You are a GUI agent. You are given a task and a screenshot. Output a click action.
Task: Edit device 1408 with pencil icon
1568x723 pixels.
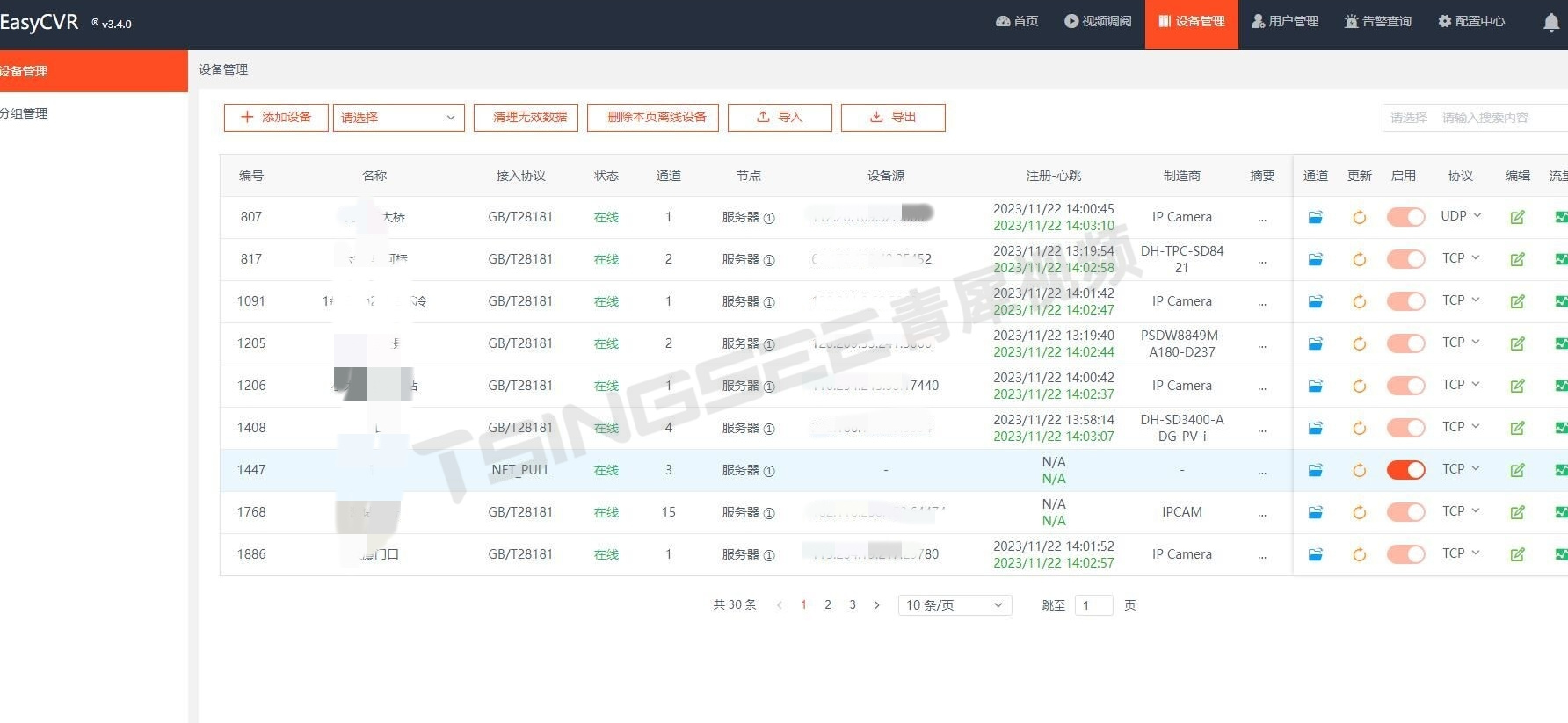pyautogui.click(x=1517, y=428)
